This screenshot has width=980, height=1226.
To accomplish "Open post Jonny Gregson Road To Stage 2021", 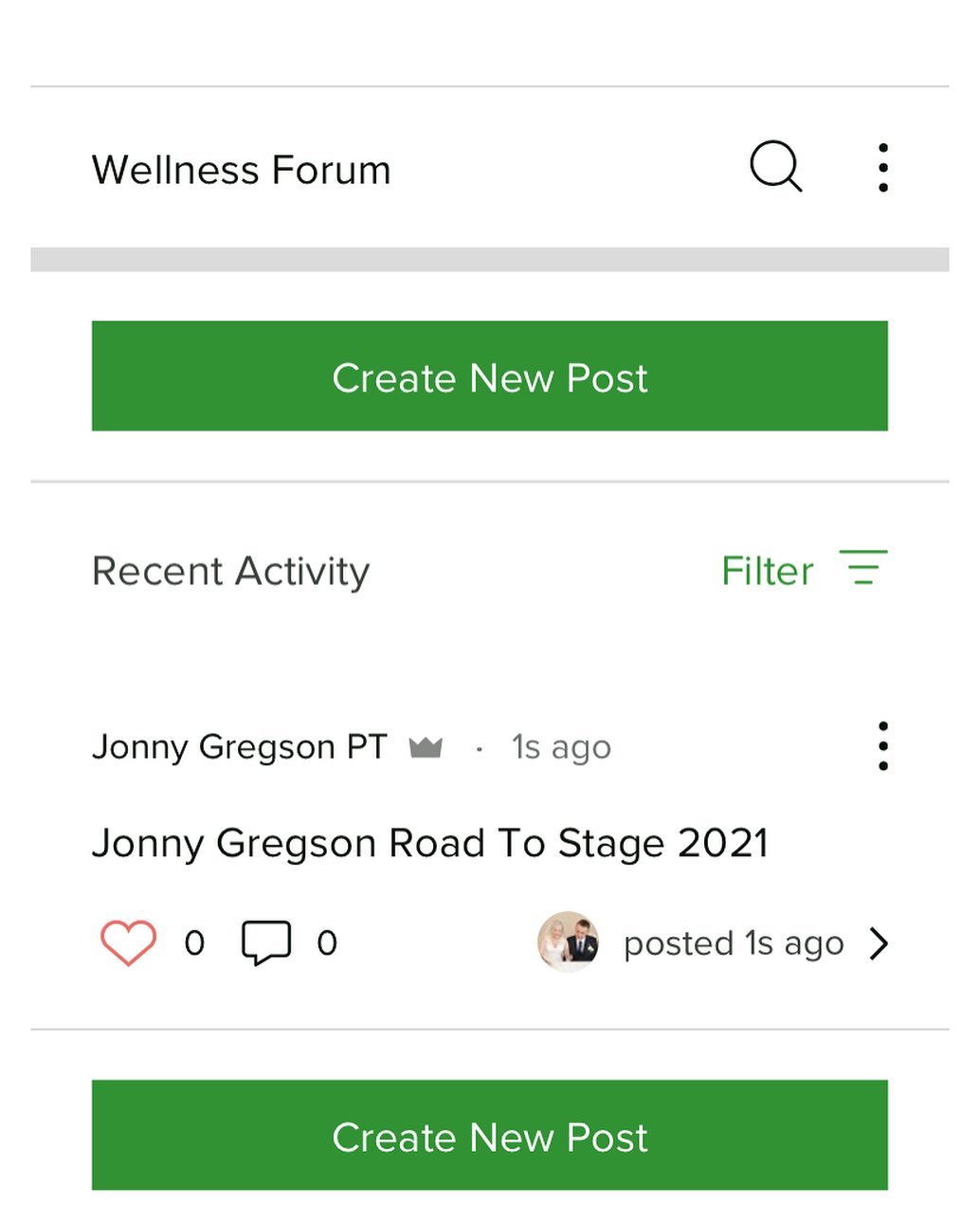I will (x=430, y=843).
